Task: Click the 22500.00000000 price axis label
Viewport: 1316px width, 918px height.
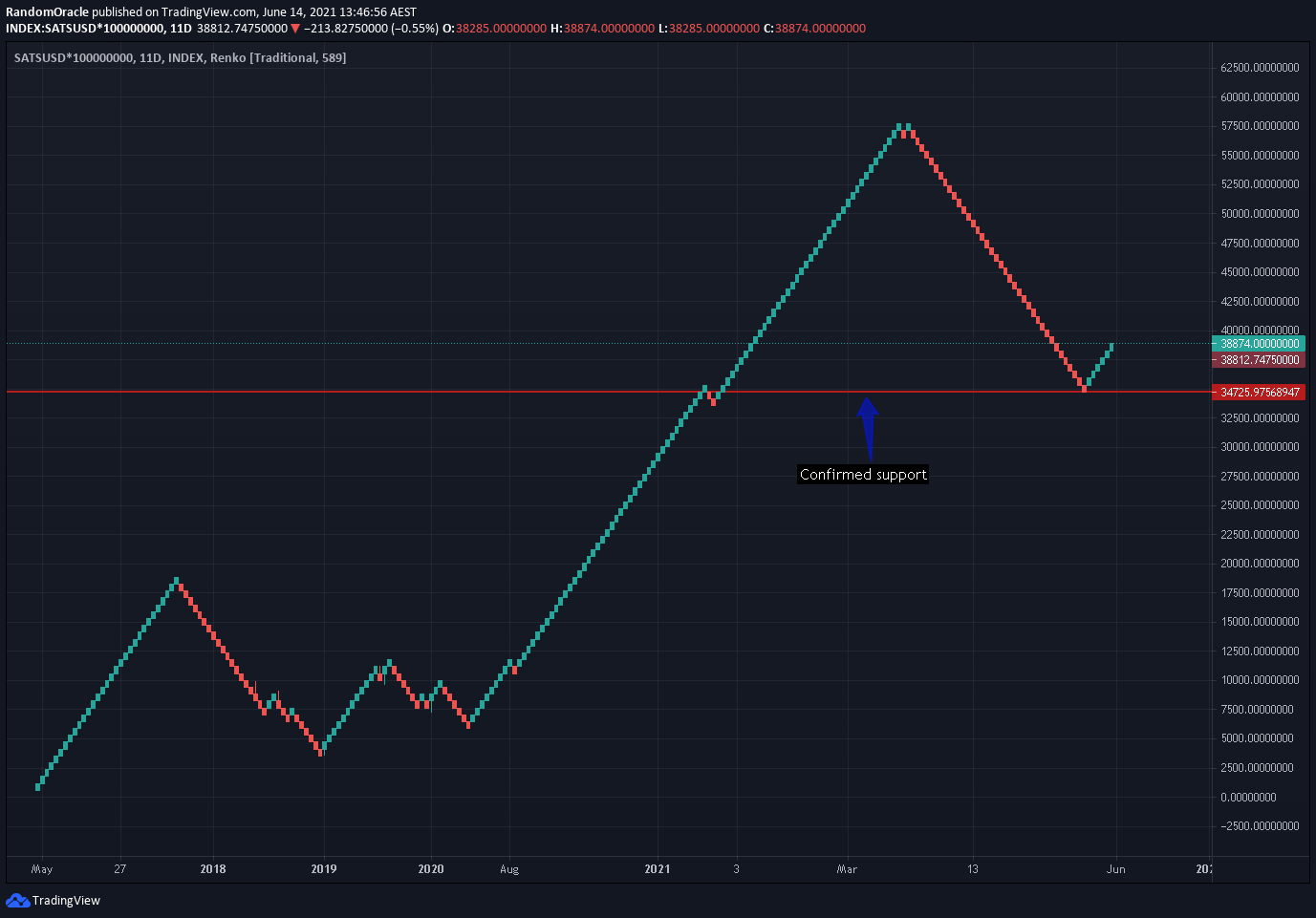Action: click(1260, 535)
